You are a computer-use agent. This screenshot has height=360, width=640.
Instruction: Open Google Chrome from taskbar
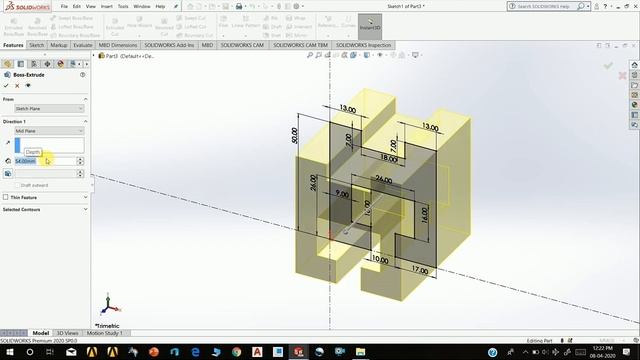236,352
